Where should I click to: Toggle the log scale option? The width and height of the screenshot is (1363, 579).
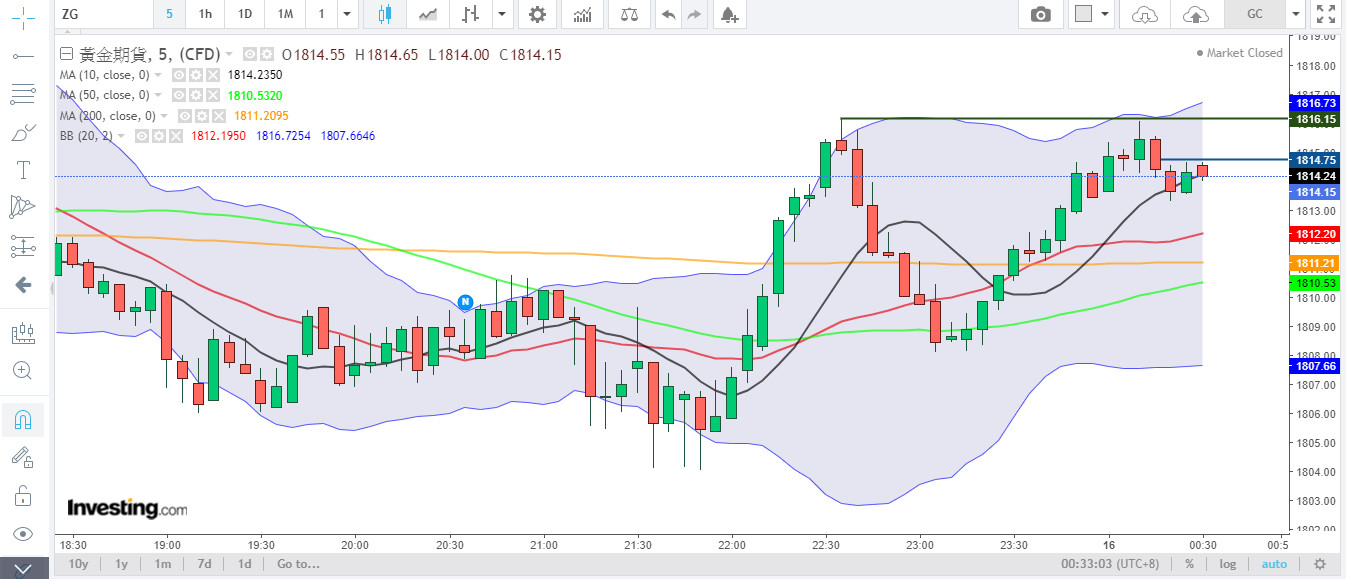click(1227, 563)
